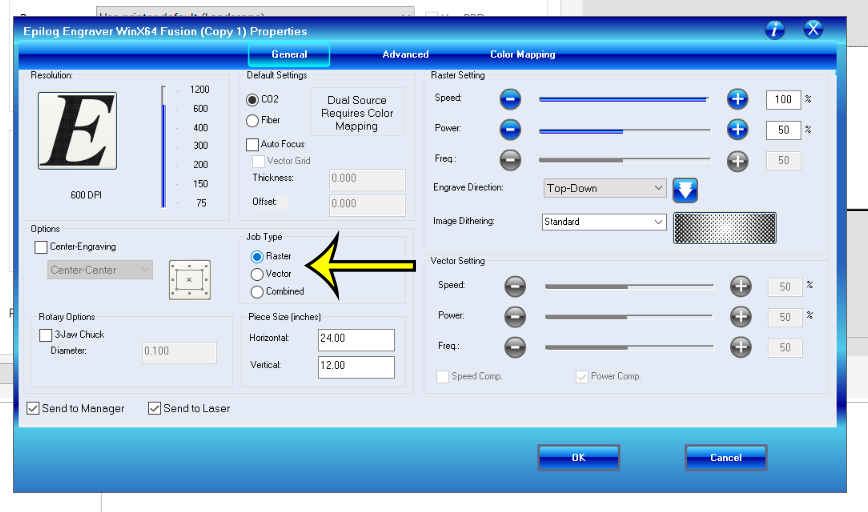Open the Image Dithering Standard dropdown

[x=604, y=222]
